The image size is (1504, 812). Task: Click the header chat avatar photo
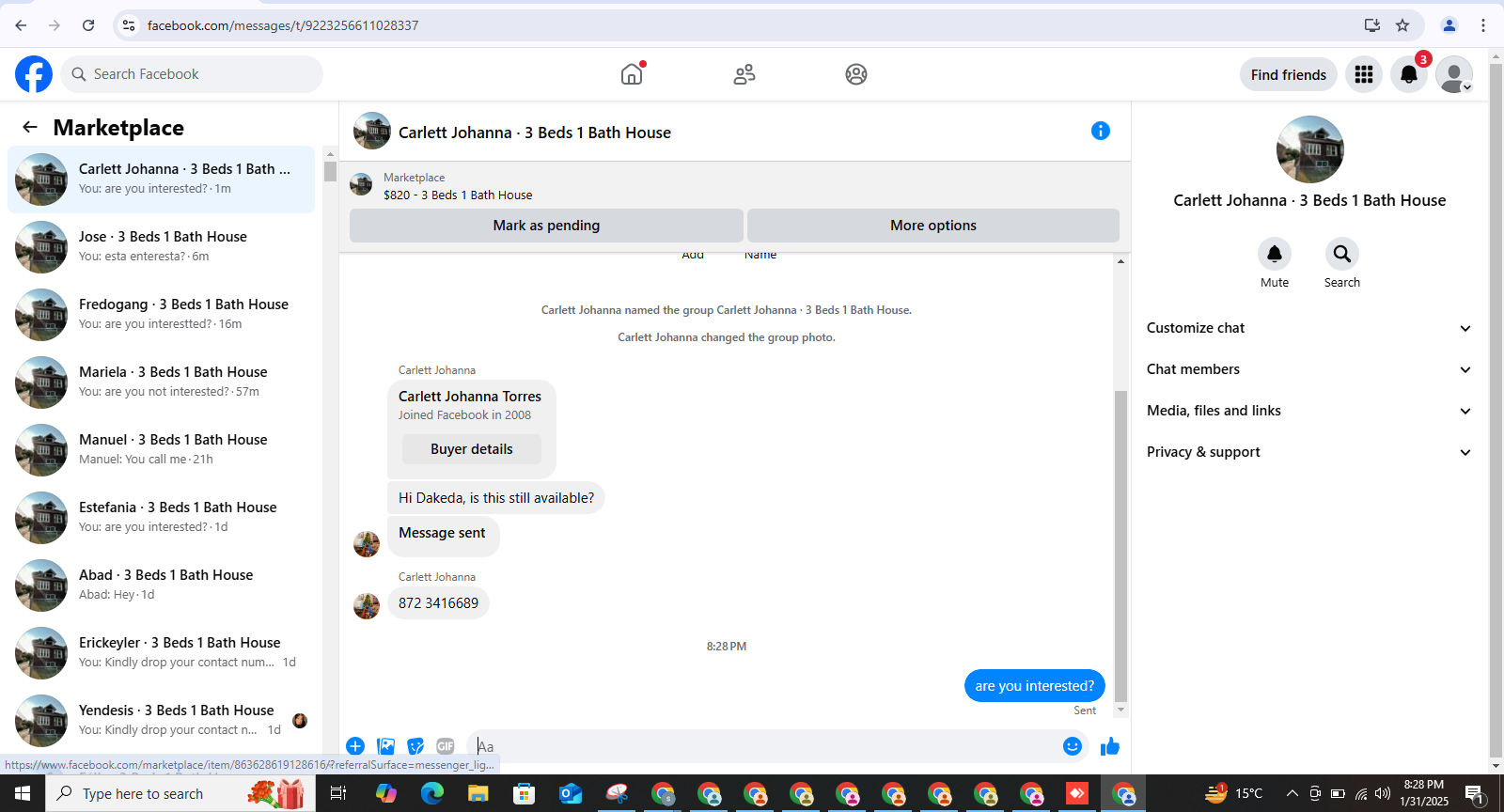(372, 131)
